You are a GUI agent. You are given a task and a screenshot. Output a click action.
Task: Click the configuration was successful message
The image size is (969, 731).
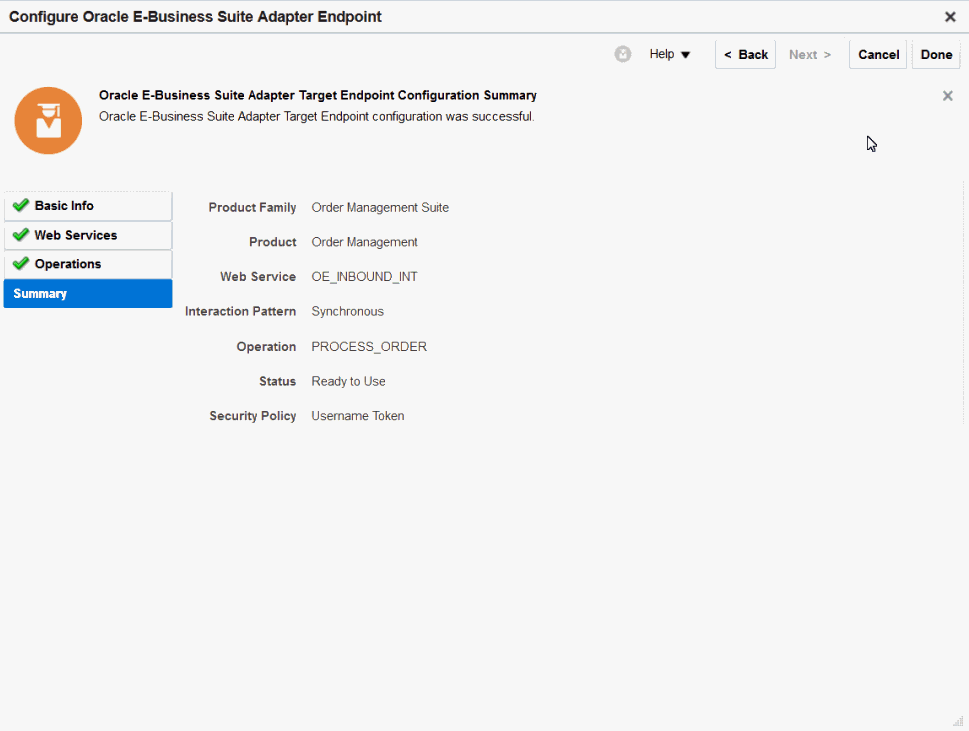pos(316,116)
